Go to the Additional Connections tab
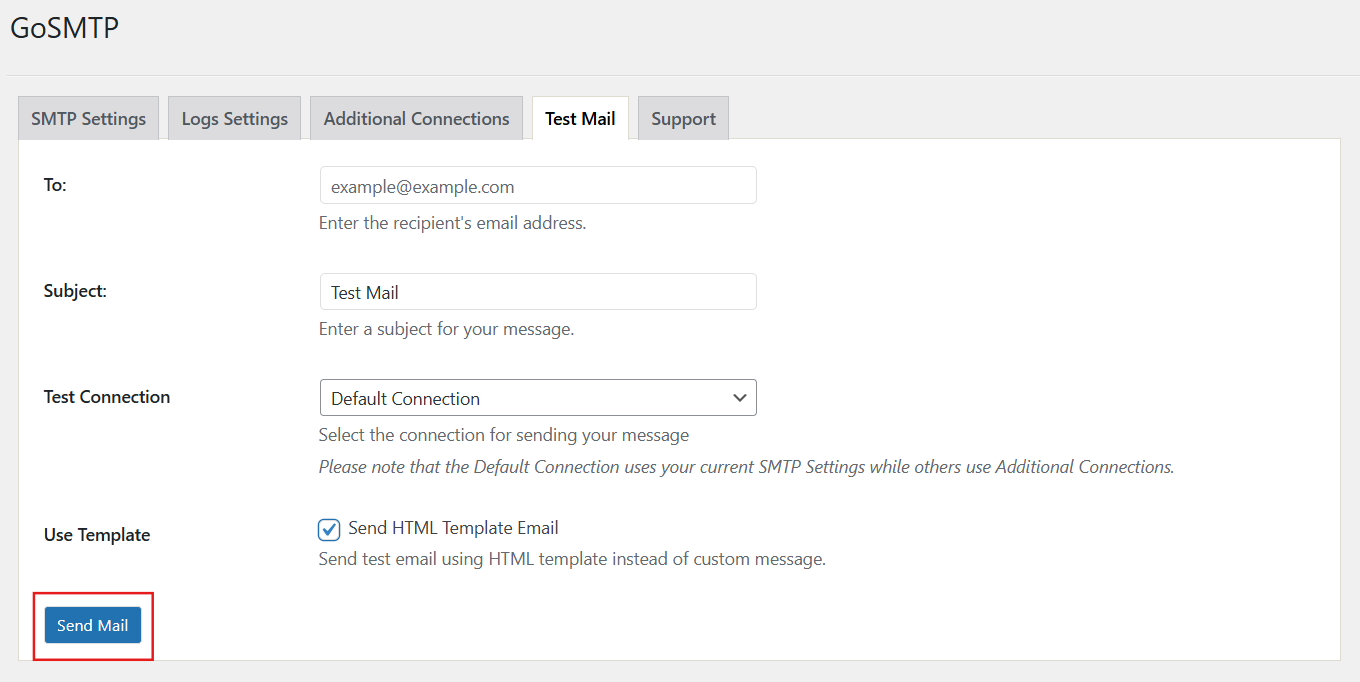 (416, 118)
